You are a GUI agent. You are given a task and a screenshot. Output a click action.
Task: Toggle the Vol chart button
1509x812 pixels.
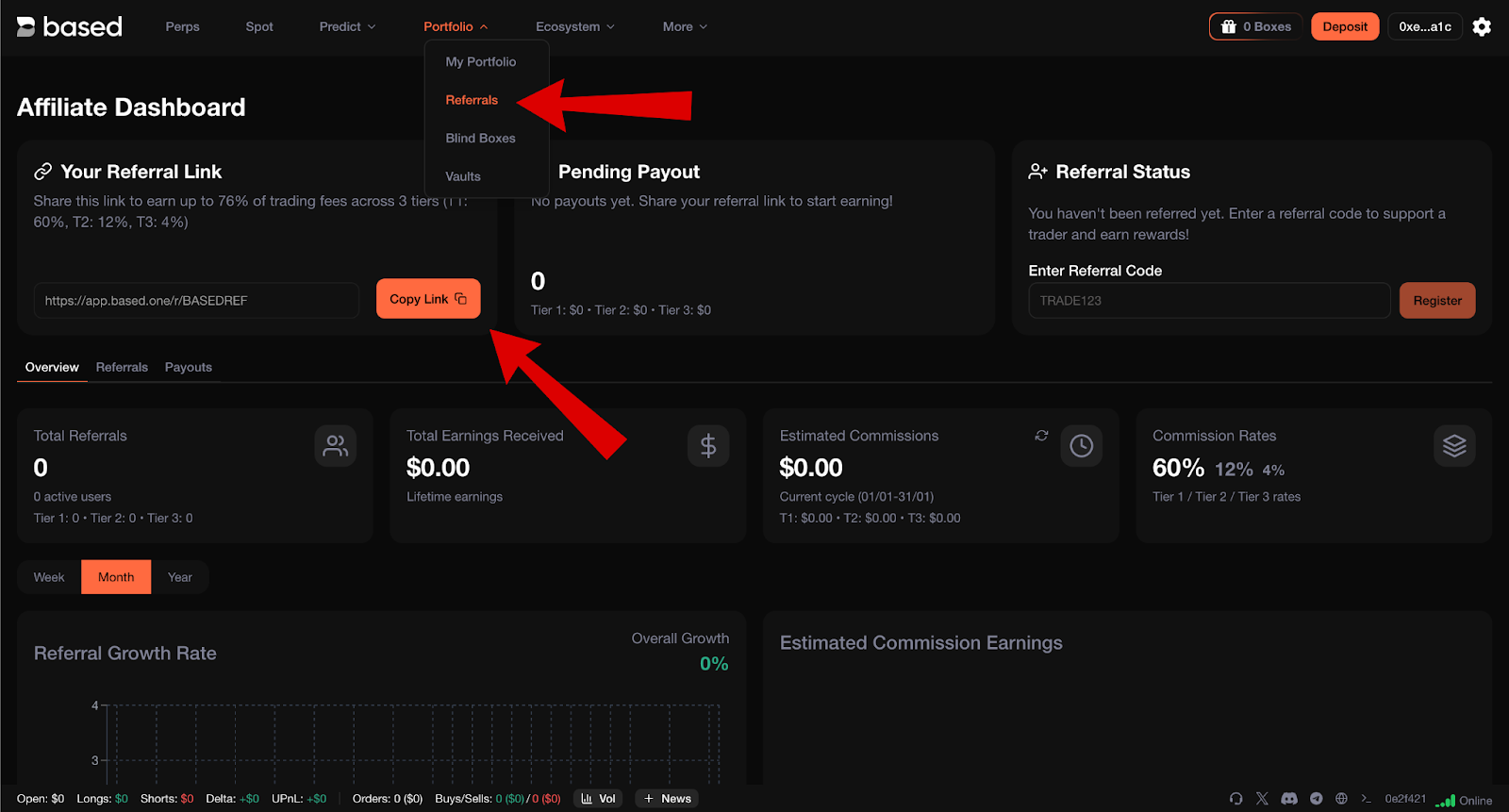(599, 799)
